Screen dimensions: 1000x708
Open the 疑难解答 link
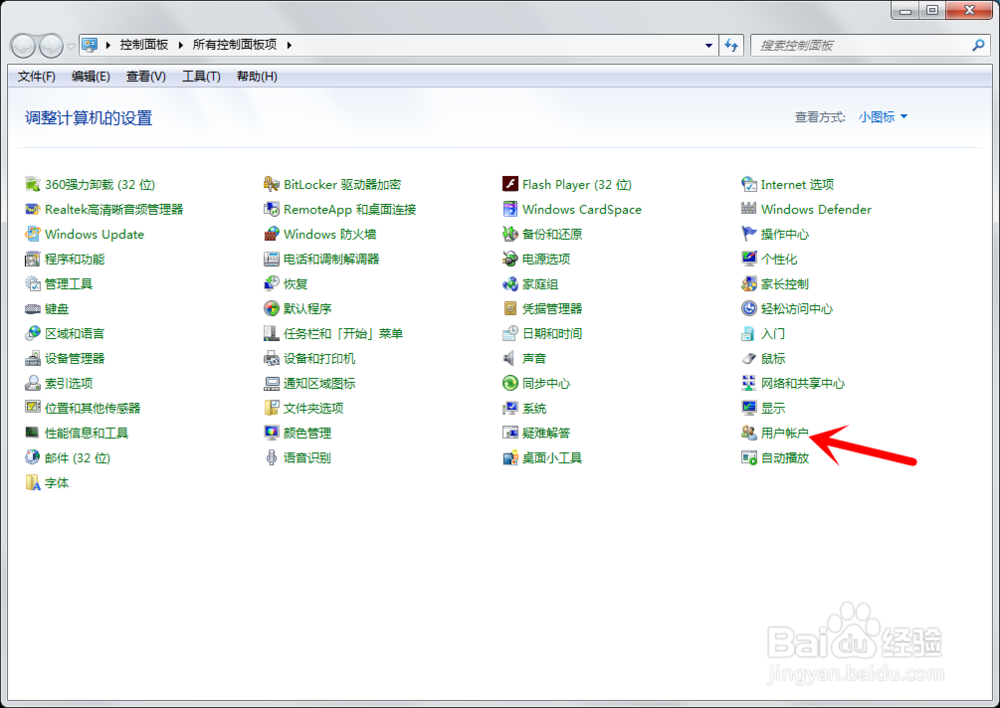coord(546,433)
